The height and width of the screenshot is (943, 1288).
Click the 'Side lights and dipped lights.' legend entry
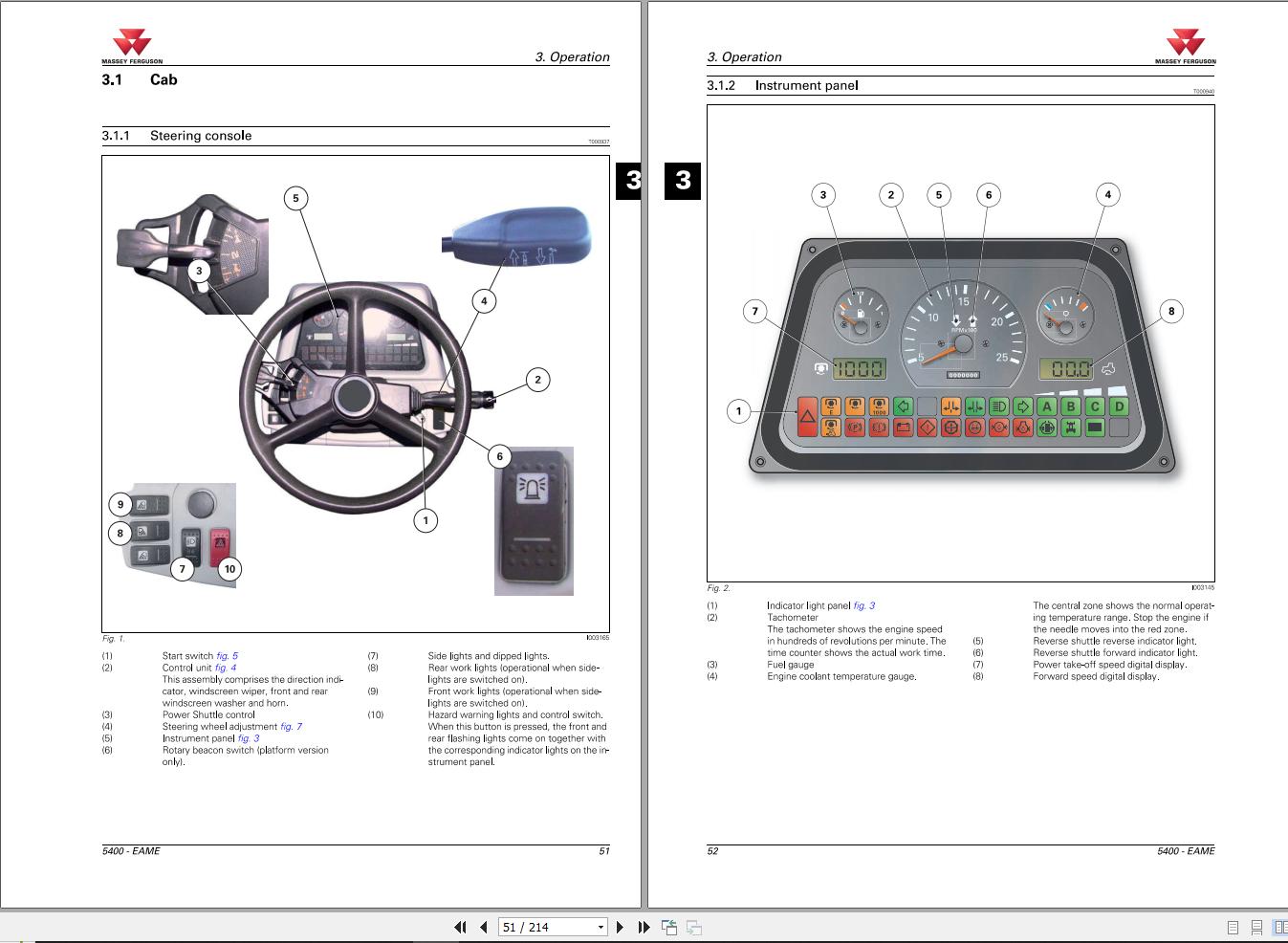tap(489, 656)
